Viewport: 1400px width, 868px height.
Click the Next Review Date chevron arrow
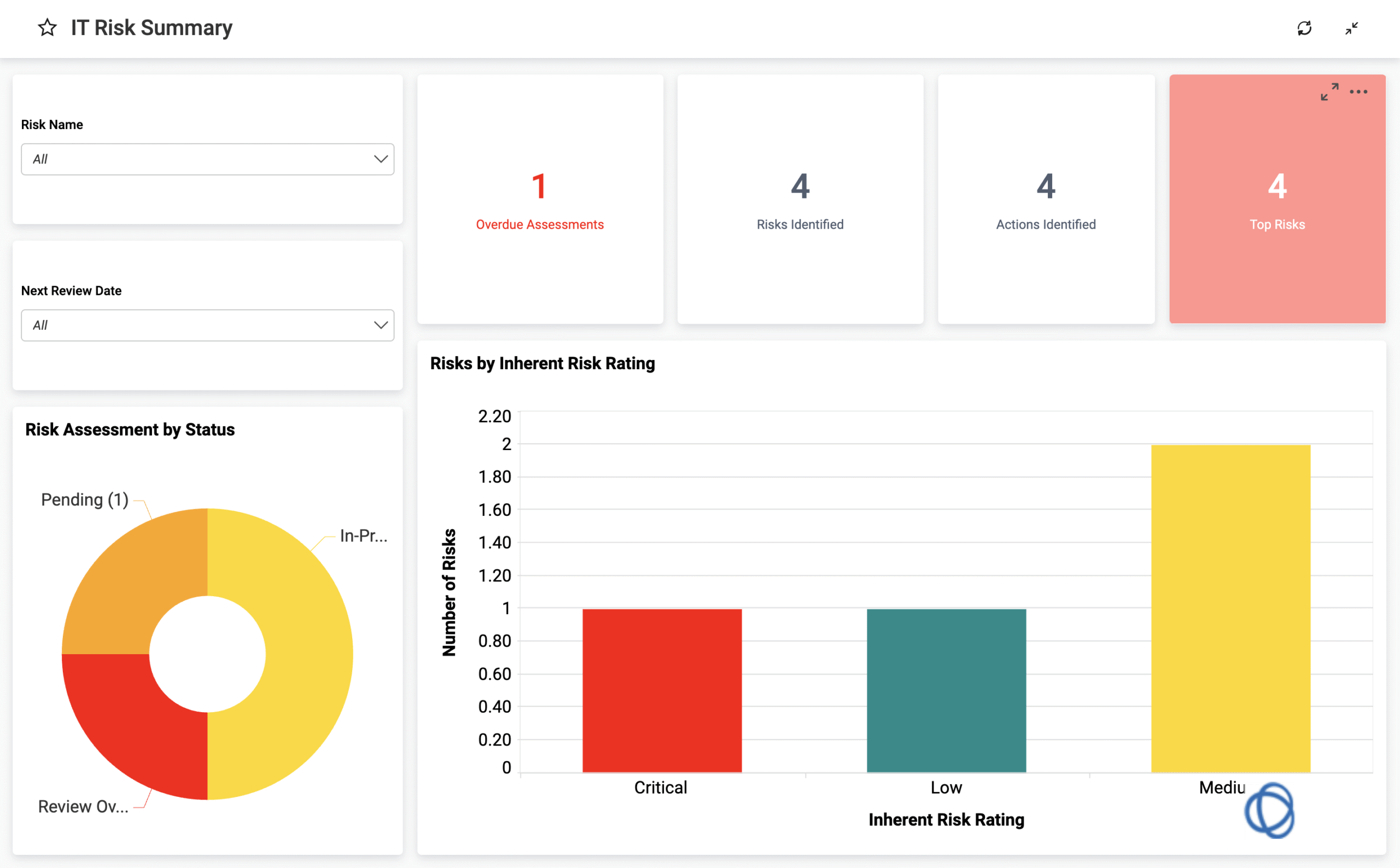click(380, 325)
